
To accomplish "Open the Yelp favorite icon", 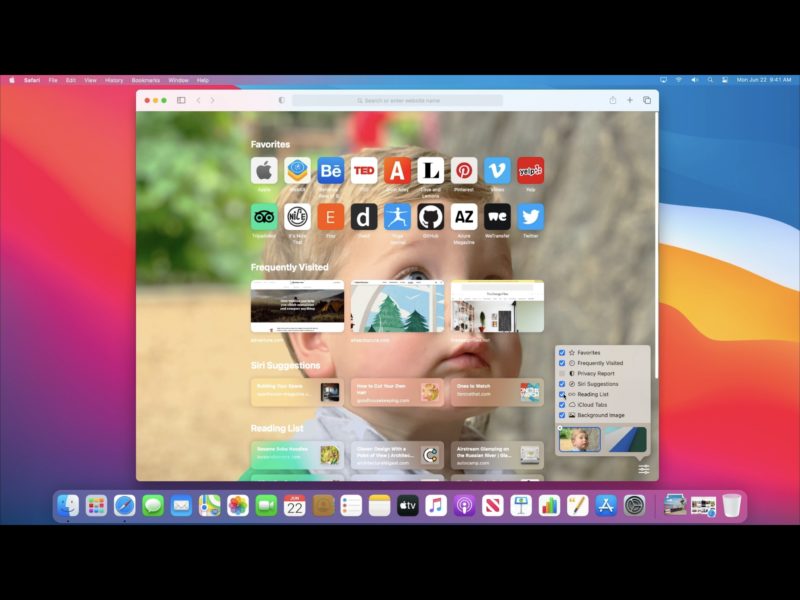I will [531, 170].
